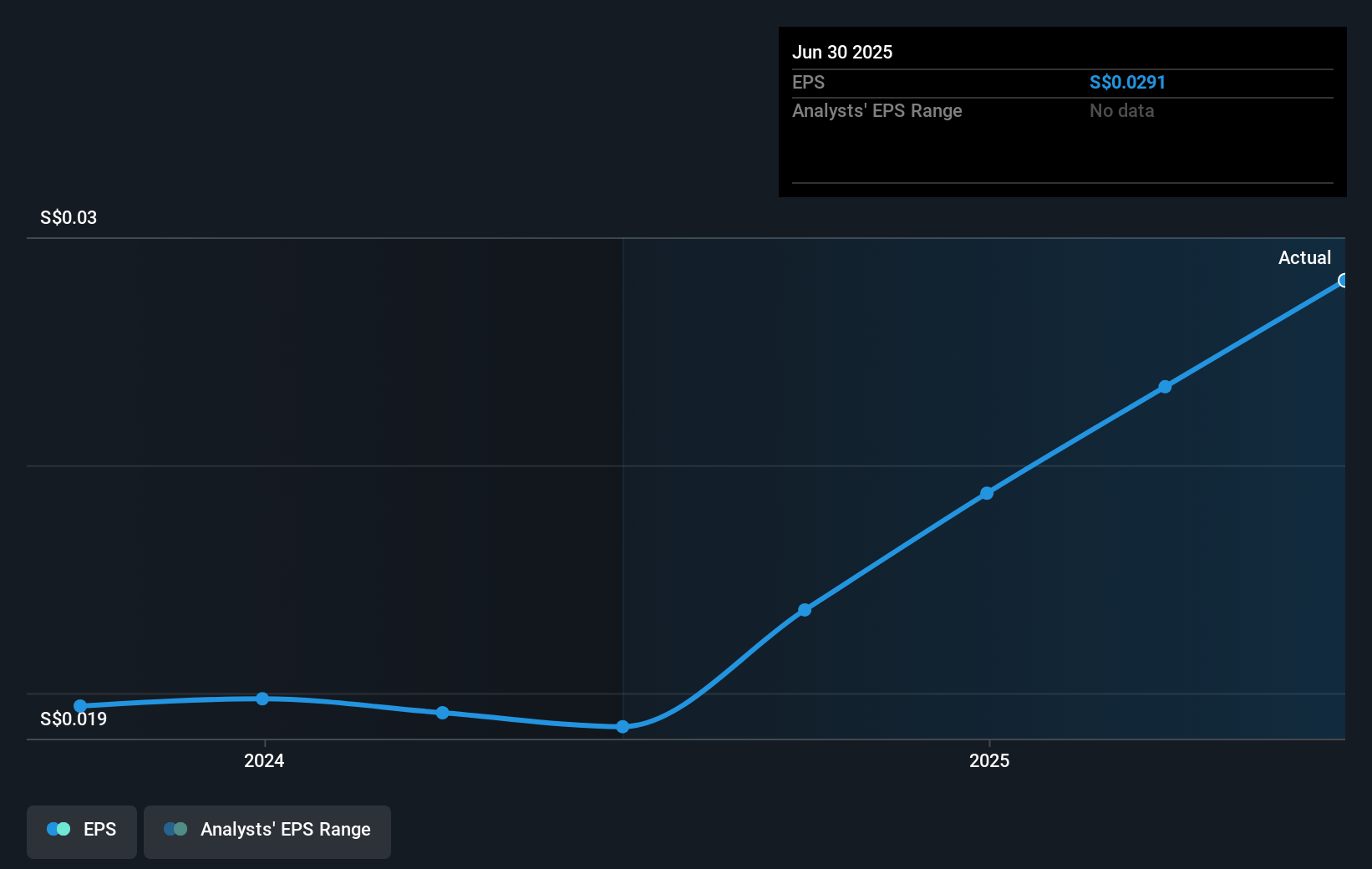Toggle the EPS legend series

point(82,831)
